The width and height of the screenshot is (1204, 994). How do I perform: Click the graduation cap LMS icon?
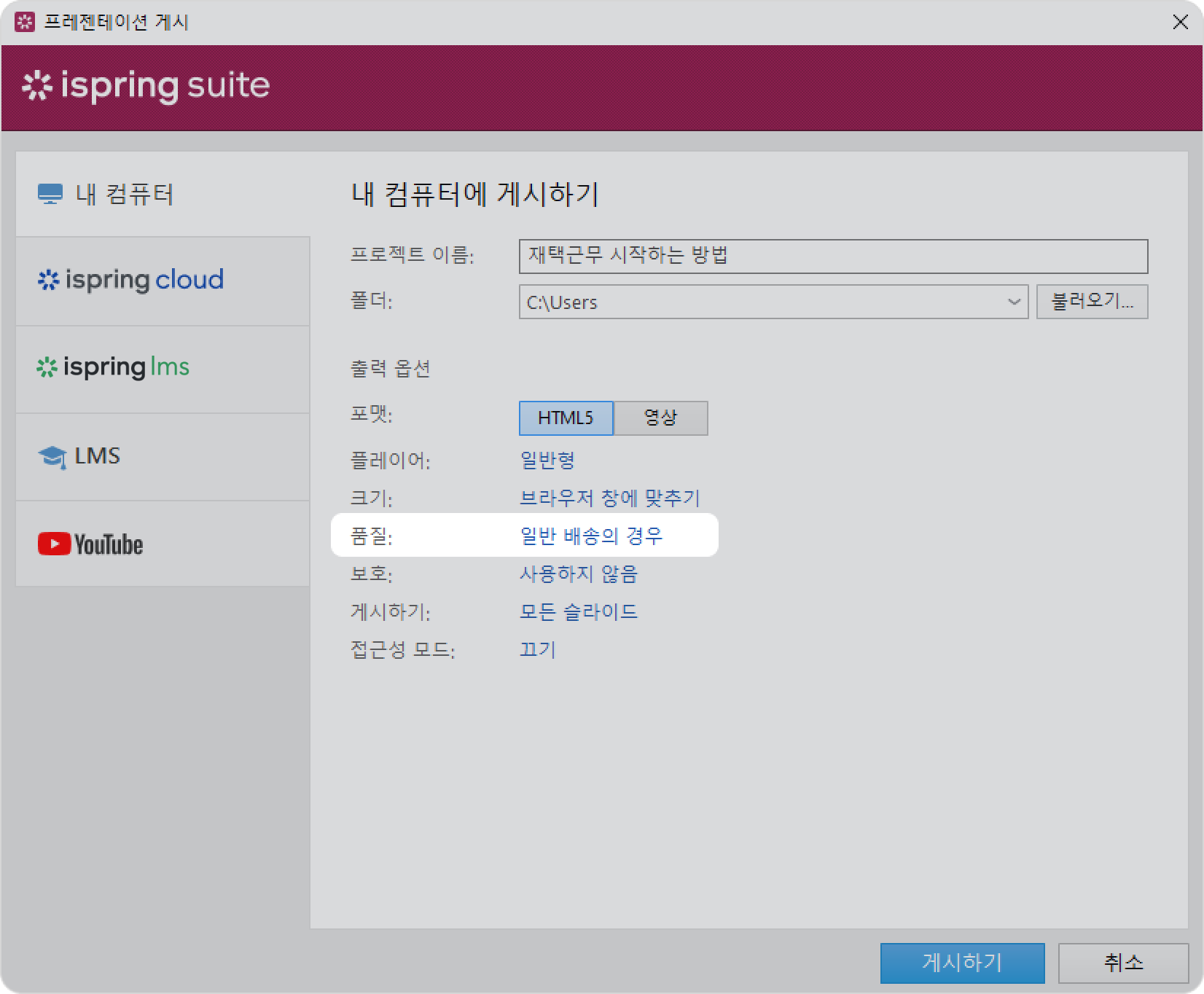[x=52, y=457]
